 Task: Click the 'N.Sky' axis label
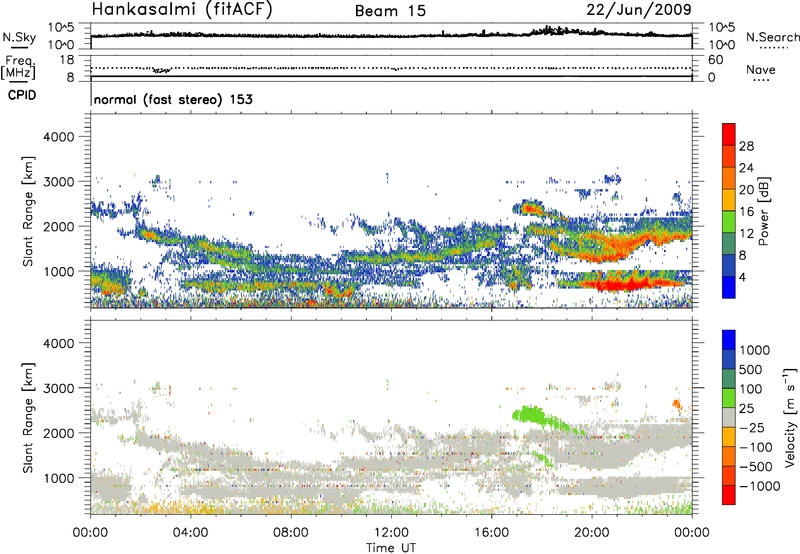[x=19, y=37]
